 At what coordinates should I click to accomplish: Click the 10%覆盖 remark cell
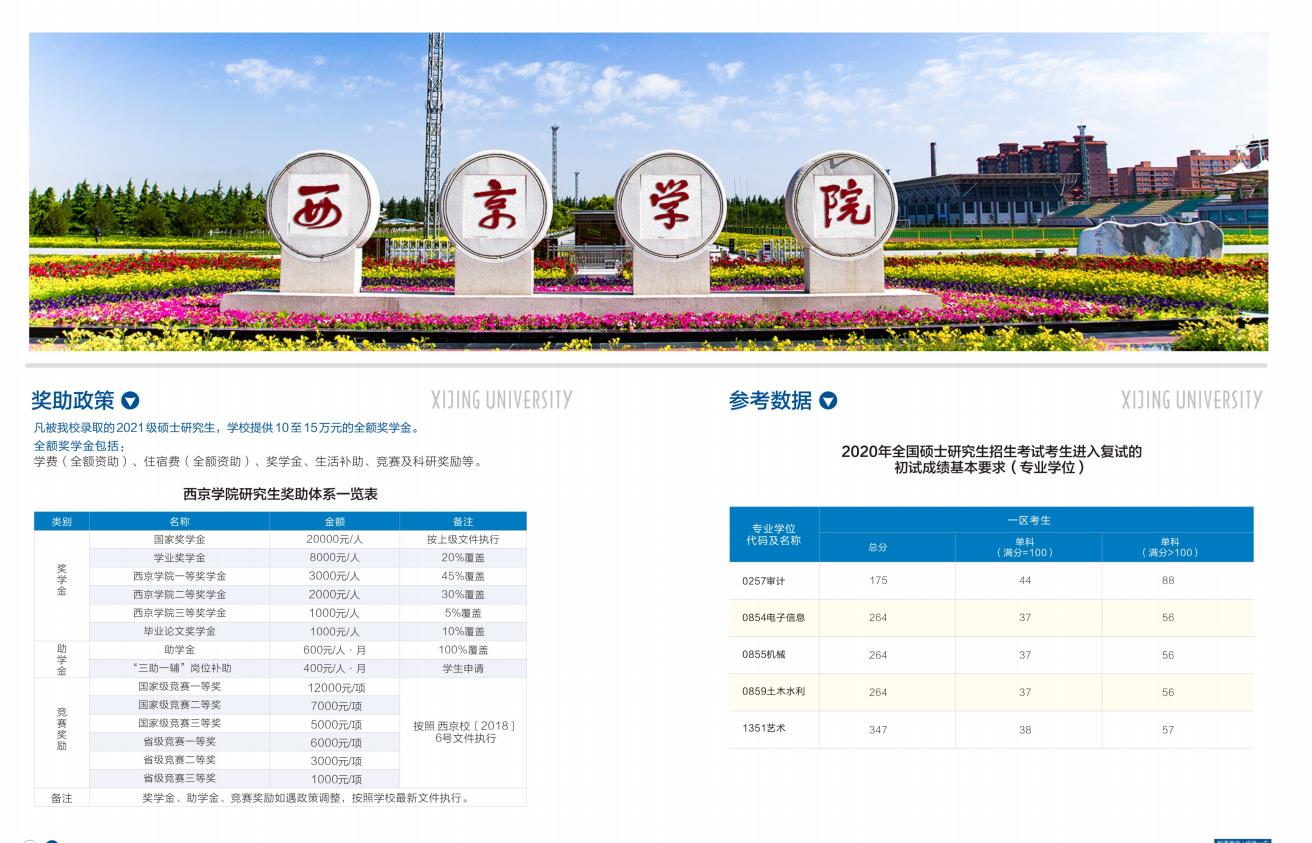pos(463,631)
